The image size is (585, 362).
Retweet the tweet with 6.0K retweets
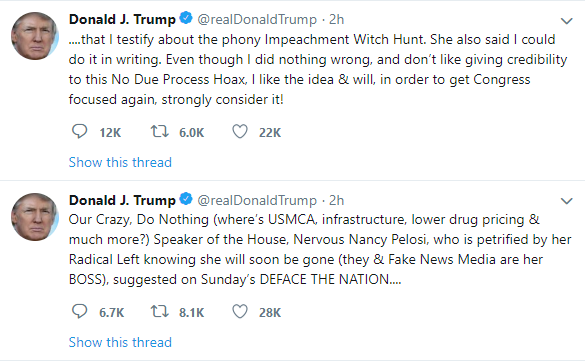pyautogui.click(x=160, y=132)
